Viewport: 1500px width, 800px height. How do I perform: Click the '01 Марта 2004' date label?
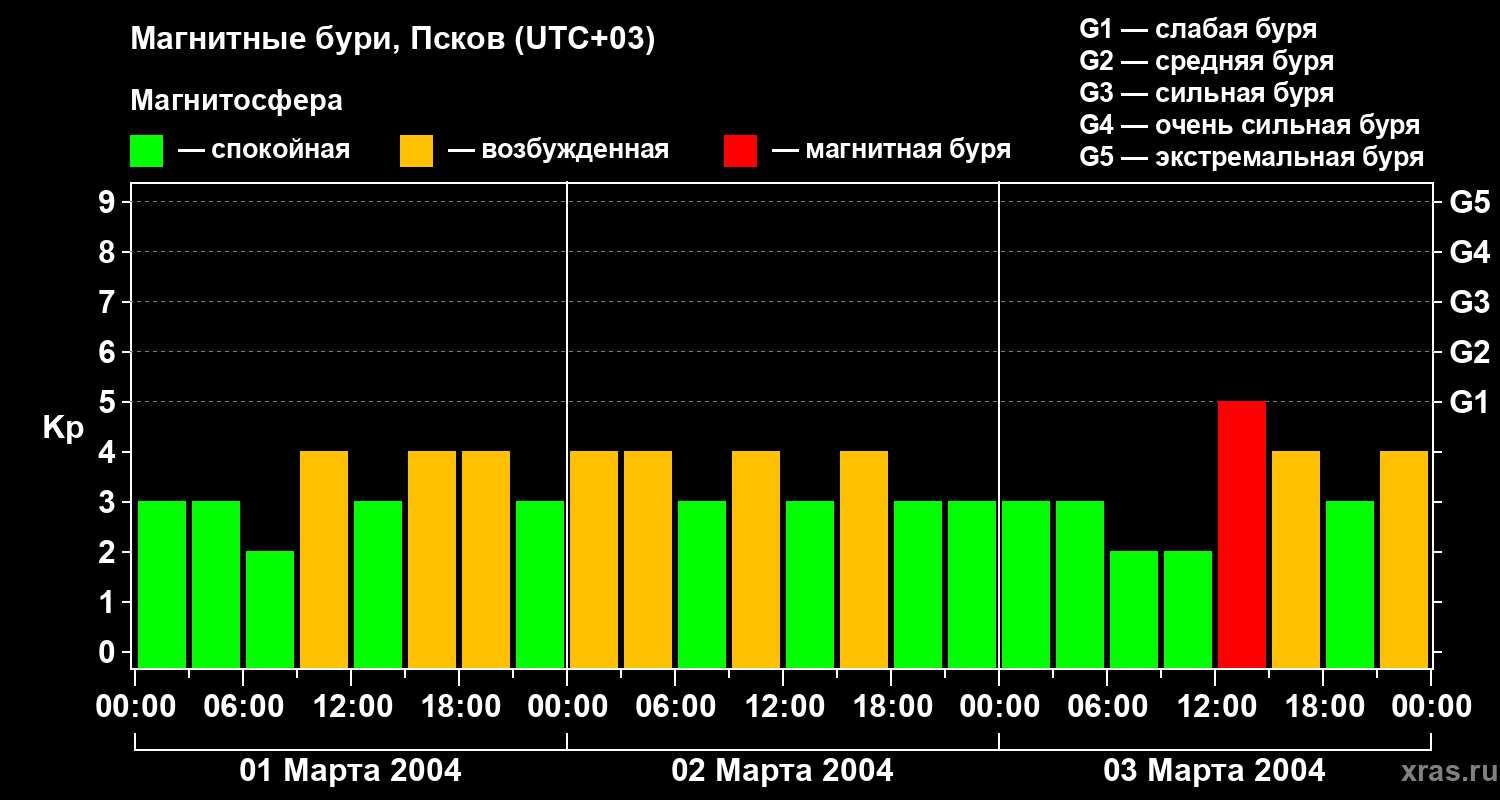350,771
